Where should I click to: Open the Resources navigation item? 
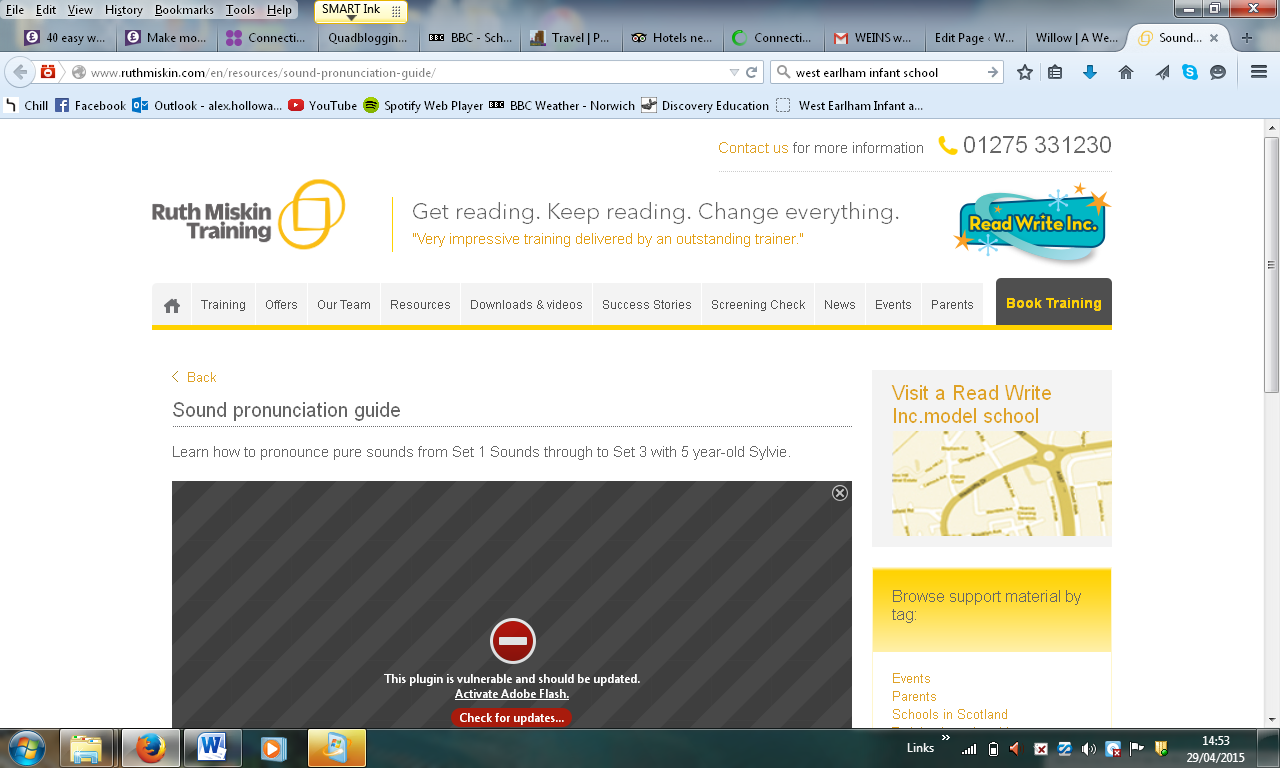coord(420,305)
